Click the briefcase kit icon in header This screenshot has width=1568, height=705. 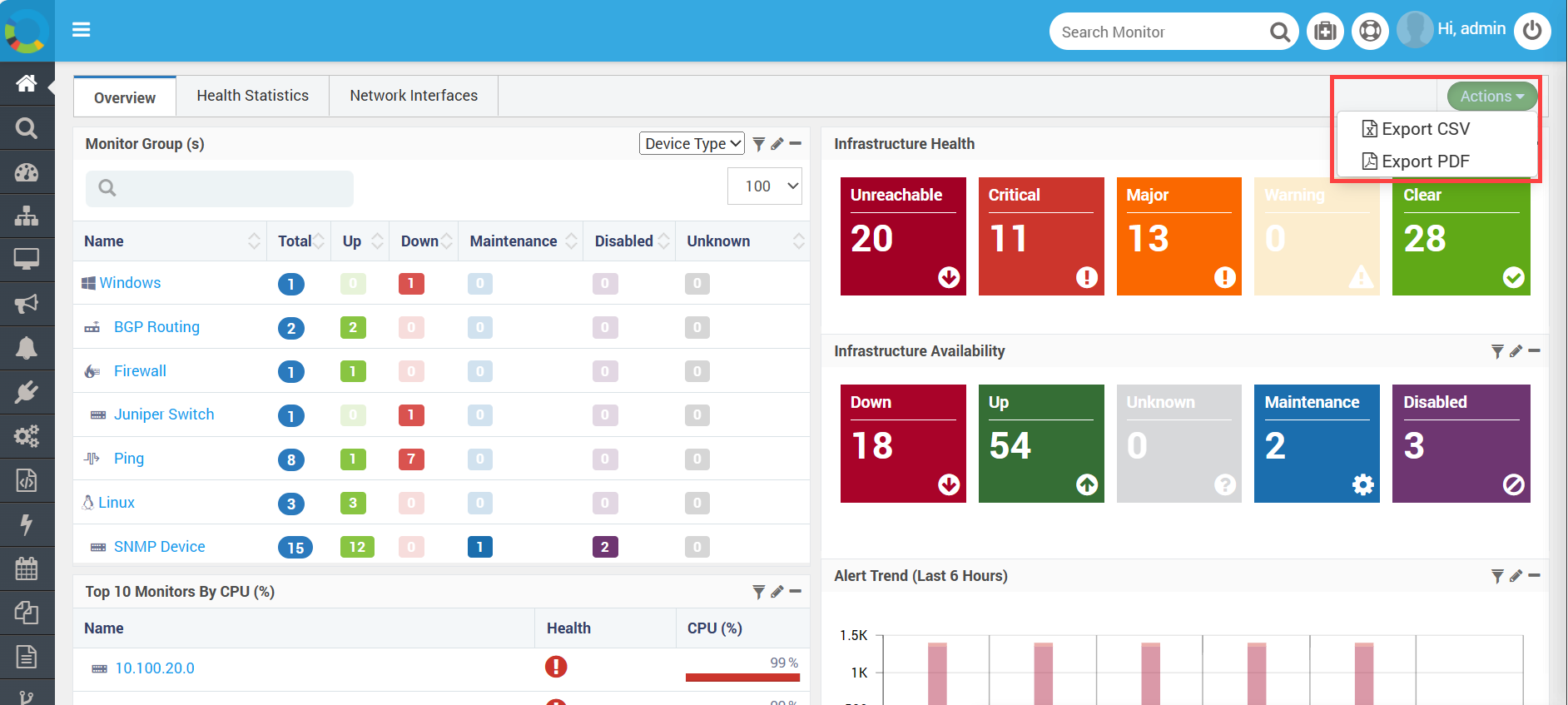tap(1325, 32)
